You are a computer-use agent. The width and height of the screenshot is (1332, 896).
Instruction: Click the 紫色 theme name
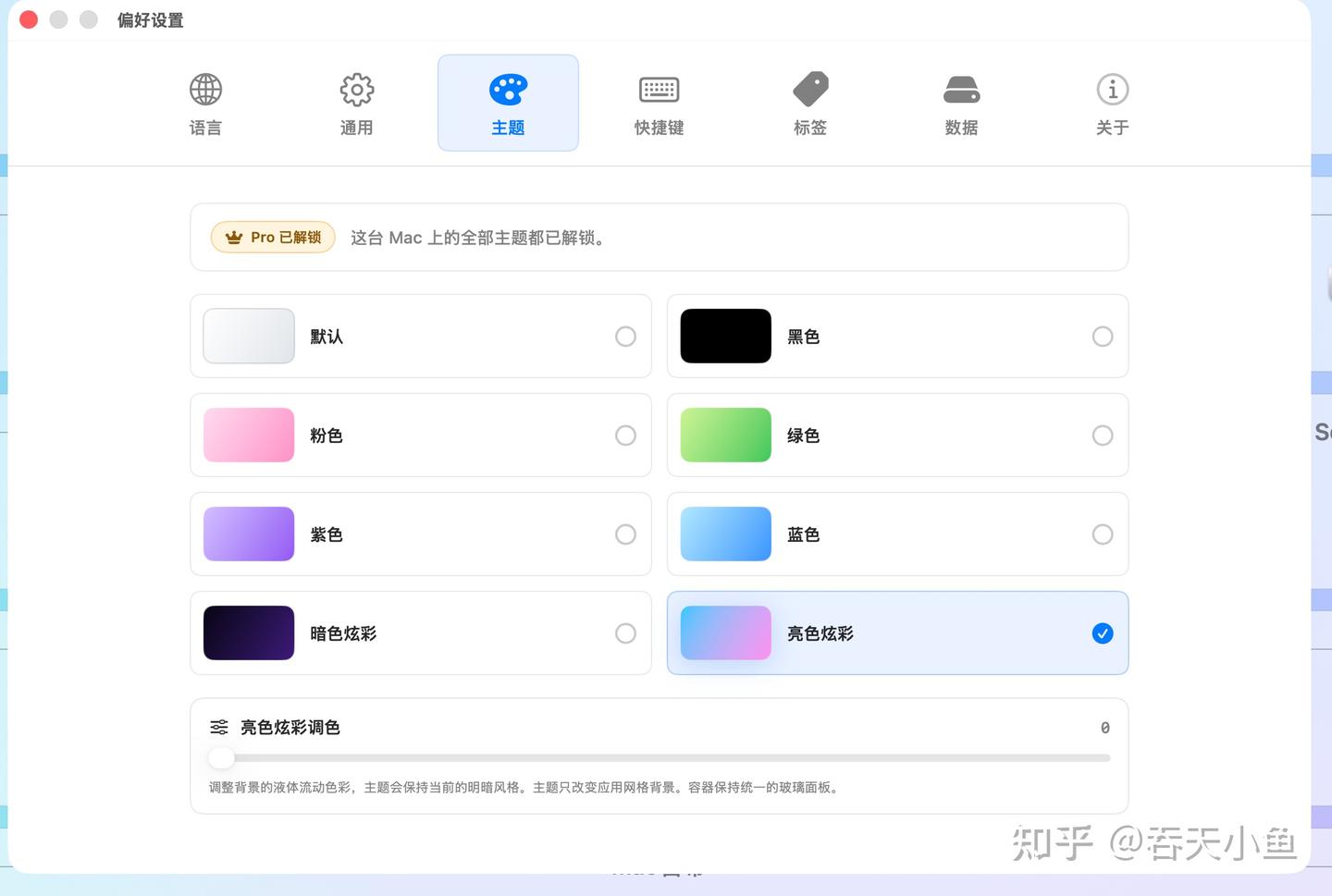327,534
